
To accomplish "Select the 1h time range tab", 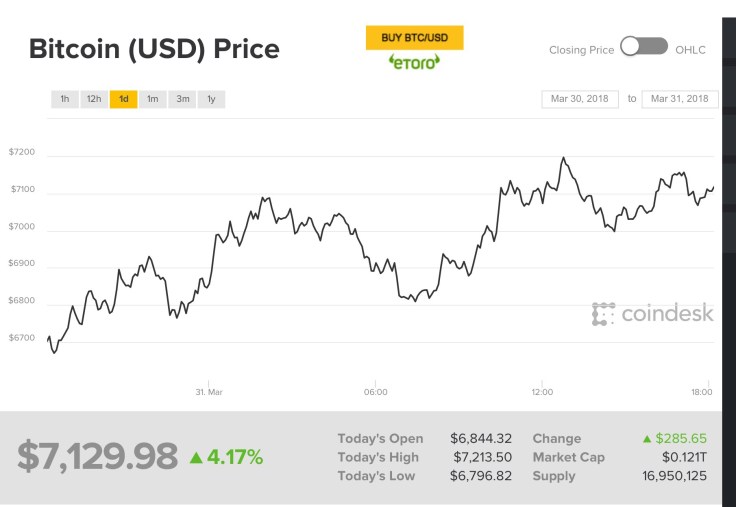I will [x=65, y=99].
